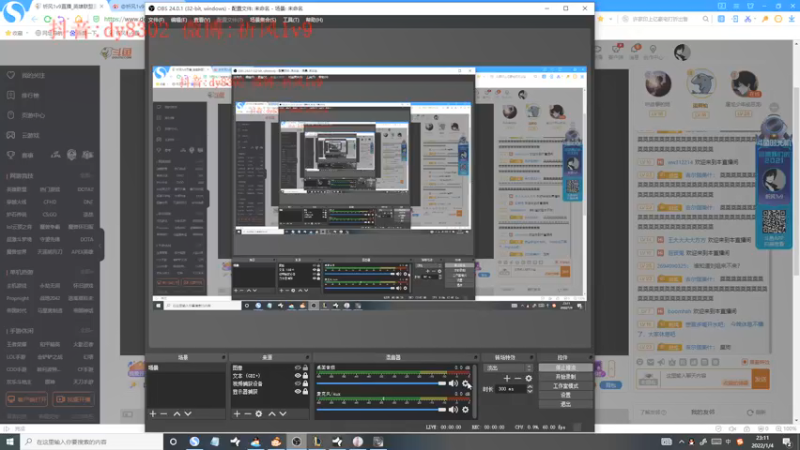Image resolution: width=800 pixels, height=450 pixels.
Task: Open transition properties gear icon
Action: [529, 378]
